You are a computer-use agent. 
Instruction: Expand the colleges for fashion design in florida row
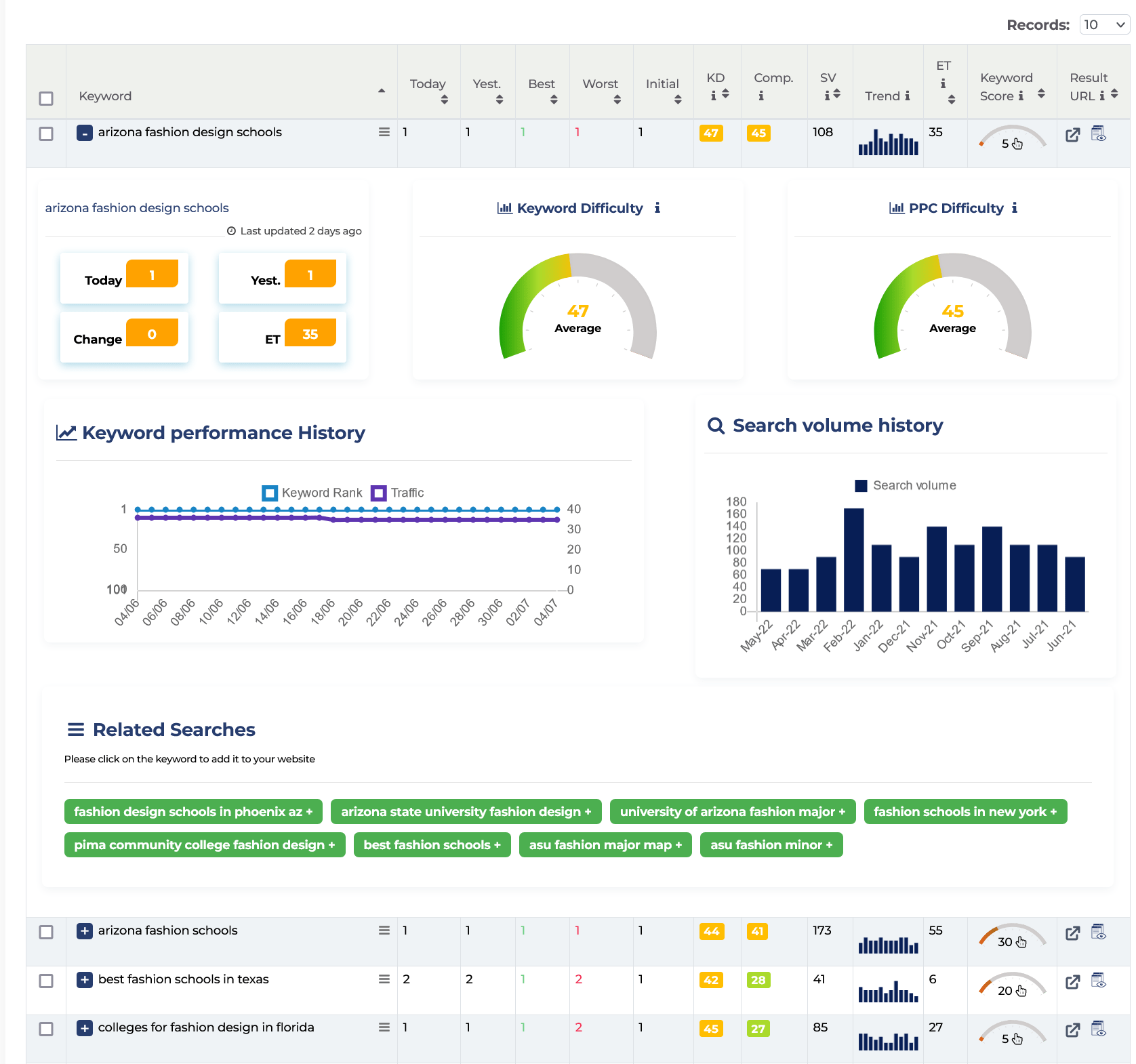tap(84, 1028)
